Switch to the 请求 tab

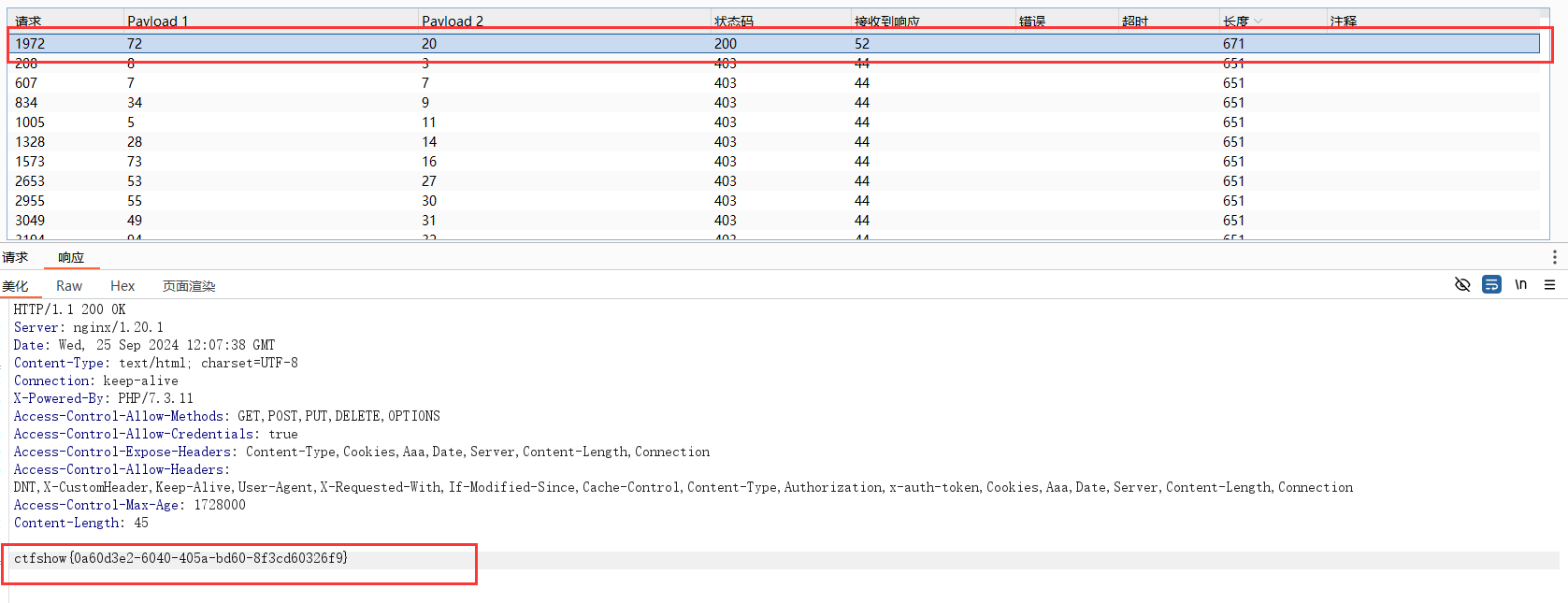point(15,258)
